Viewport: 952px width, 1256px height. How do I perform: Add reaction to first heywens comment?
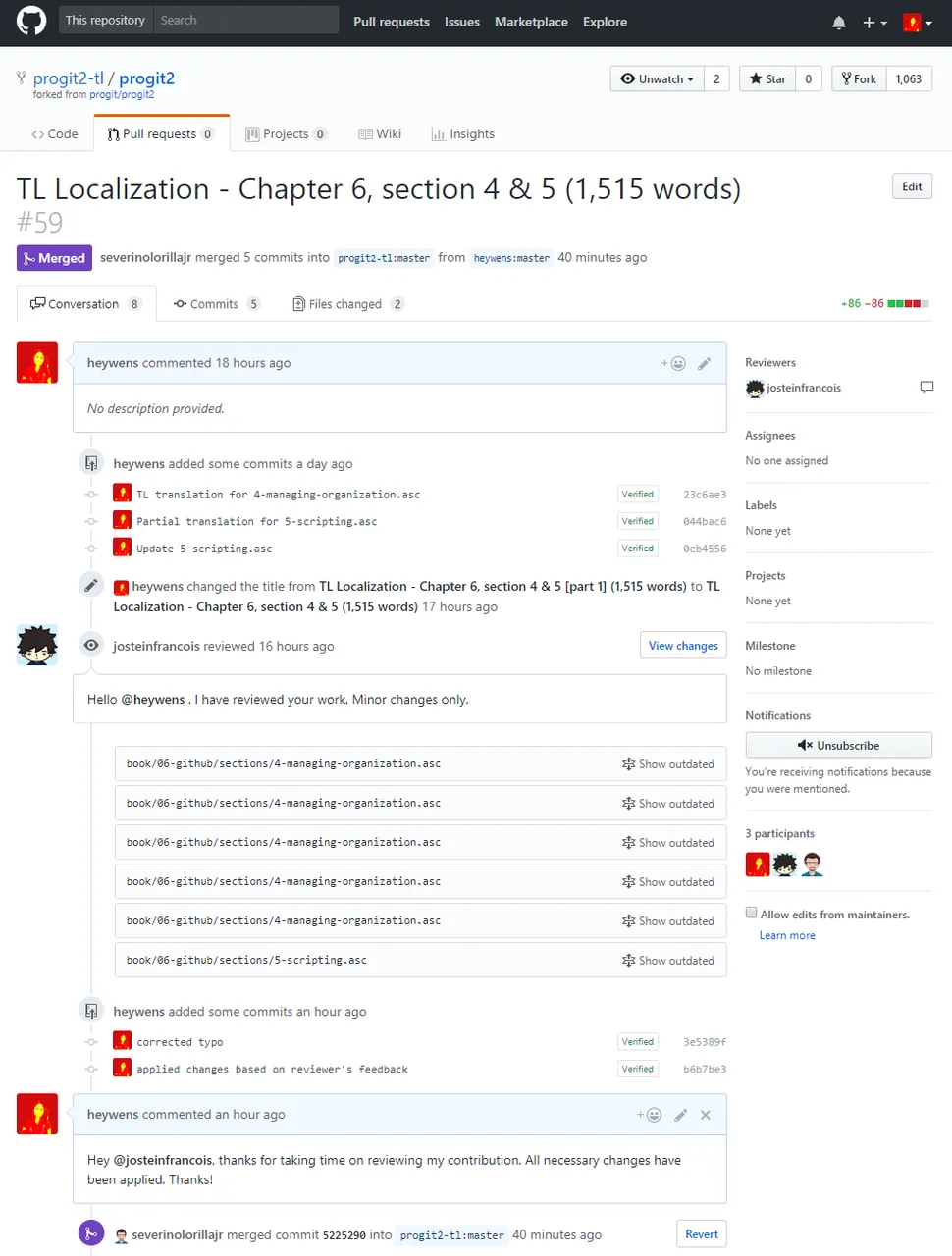673,363
